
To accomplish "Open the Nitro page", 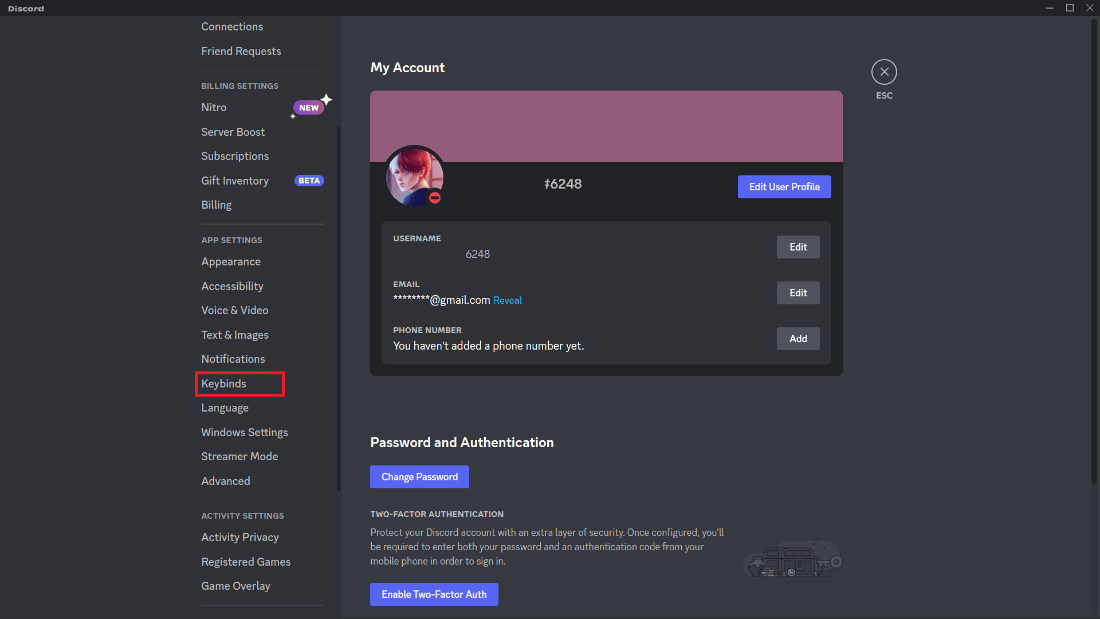I will point(213,107).
